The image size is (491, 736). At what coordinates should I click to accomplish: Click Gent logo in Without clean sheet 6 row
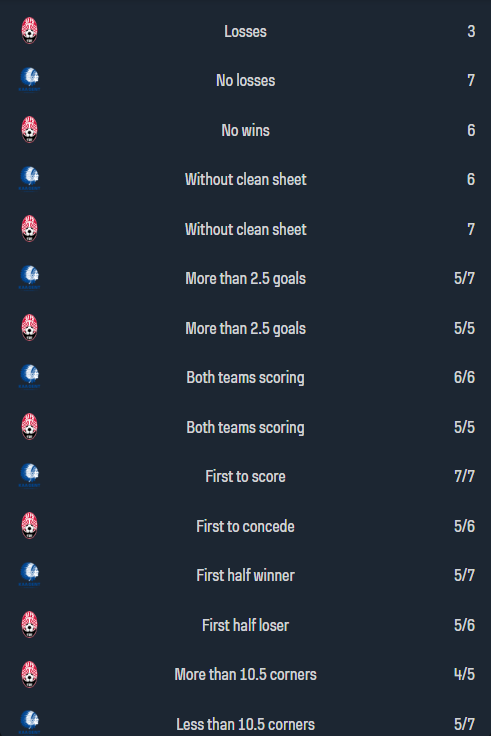pyautogui.click(x=30, y=179)
